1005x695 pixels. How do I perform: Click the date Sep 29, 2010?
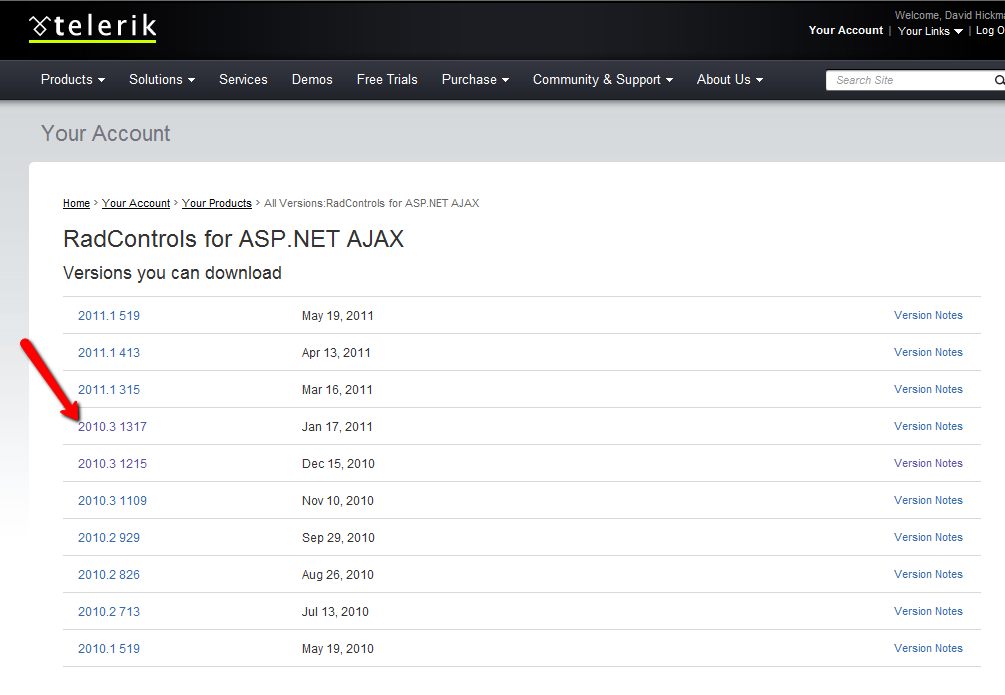pos(338,538)
